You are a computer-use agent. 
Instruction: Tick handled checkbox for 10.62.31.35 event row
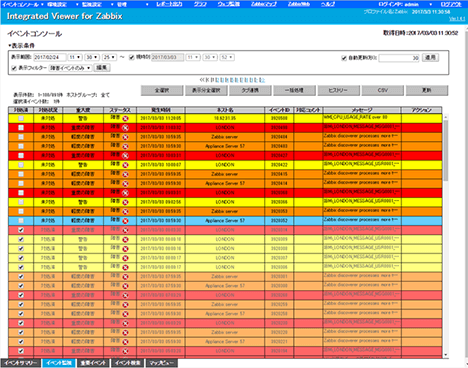(x=21, y=118)
